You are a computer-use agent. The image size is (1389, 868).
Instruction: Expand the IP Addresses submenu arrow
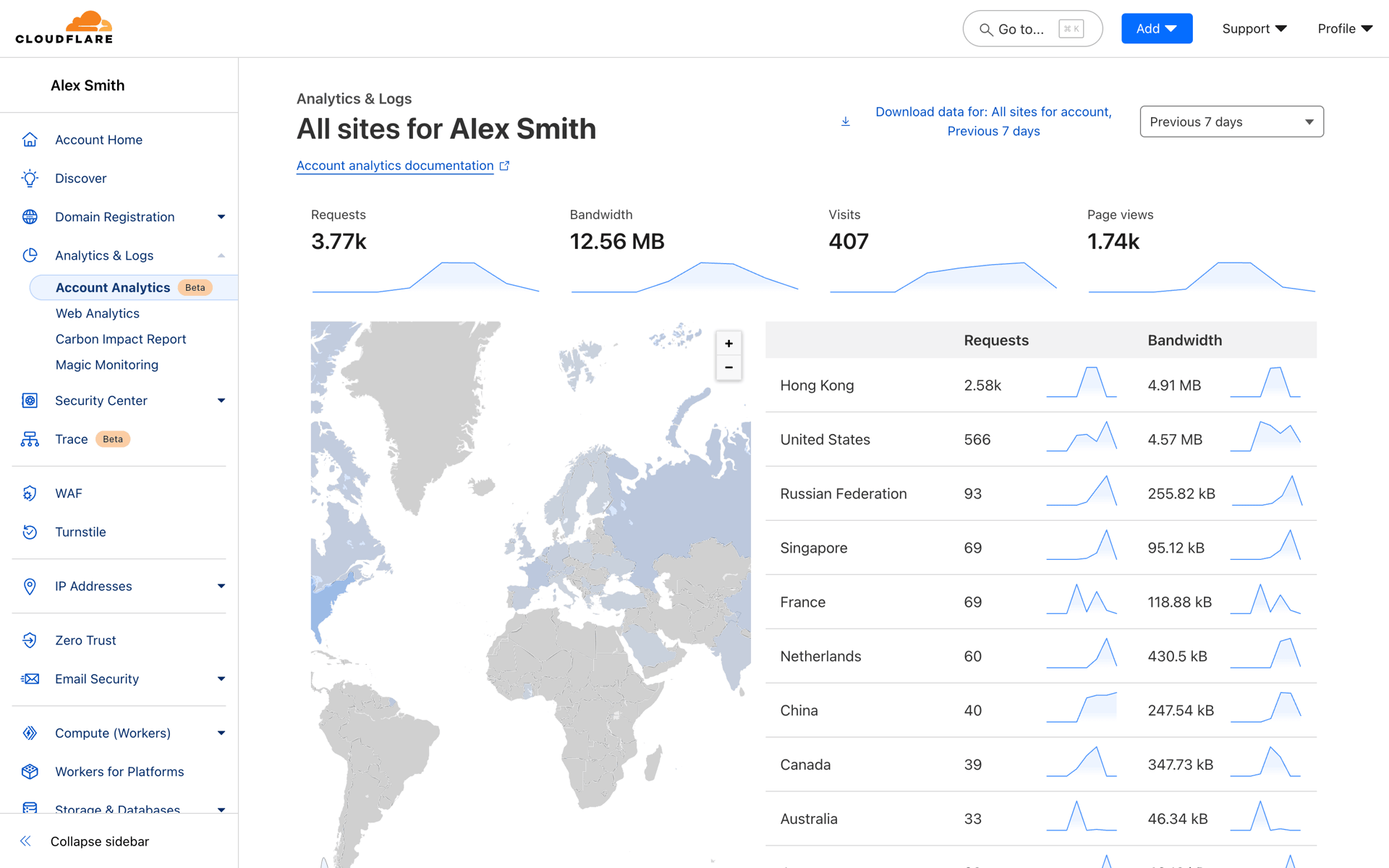tap(221, 586)
